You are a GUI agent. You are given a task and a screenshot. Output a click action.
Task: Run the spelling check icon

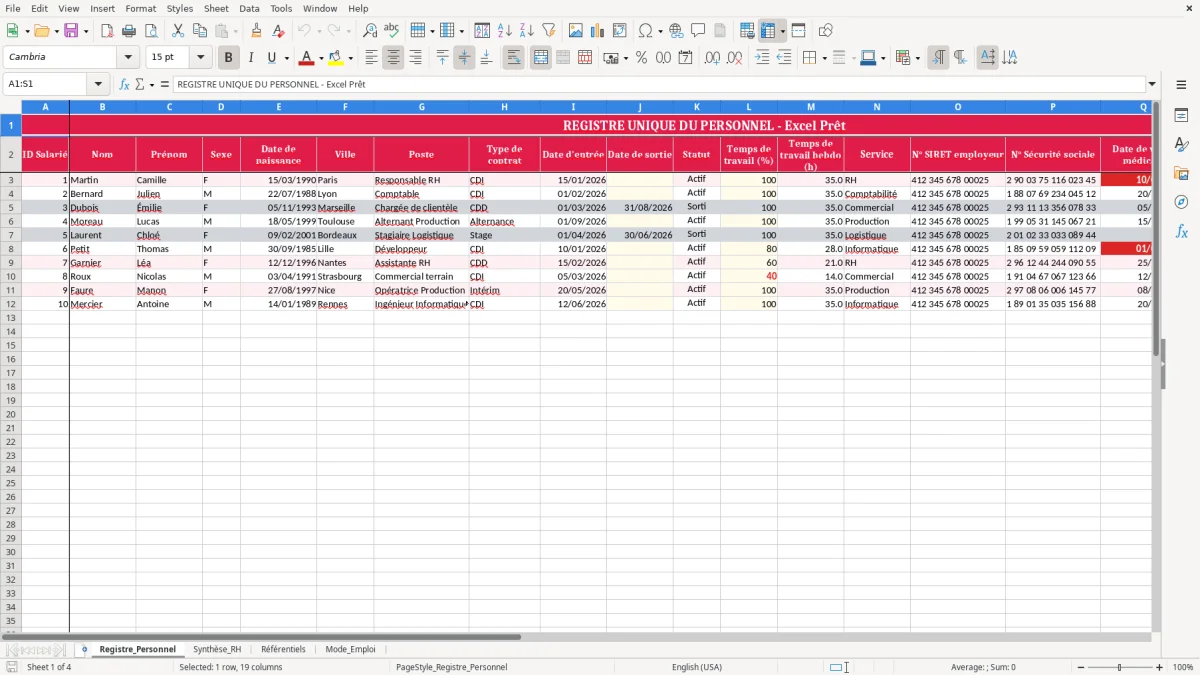point(392,31)
